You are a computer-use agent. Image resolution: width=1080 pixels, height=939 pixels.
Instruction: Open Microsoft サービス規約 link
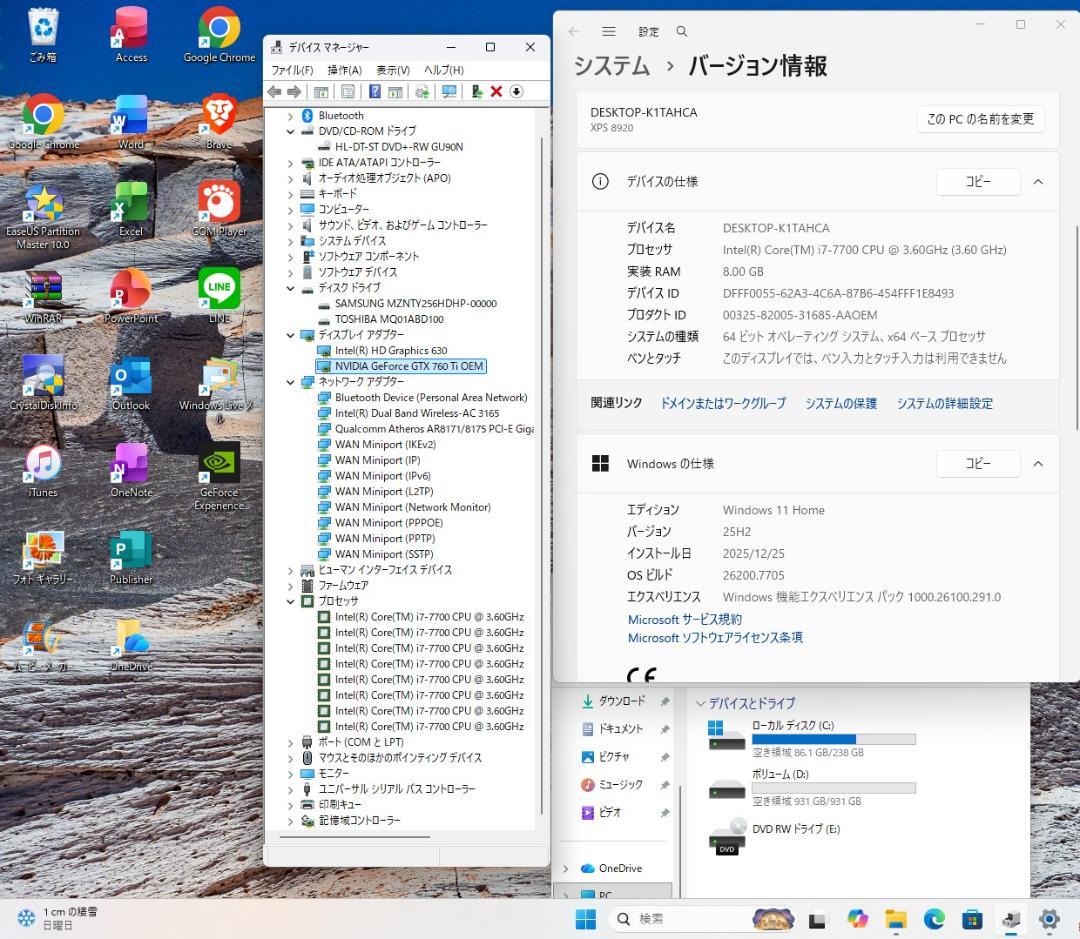[x=685, y=619]
